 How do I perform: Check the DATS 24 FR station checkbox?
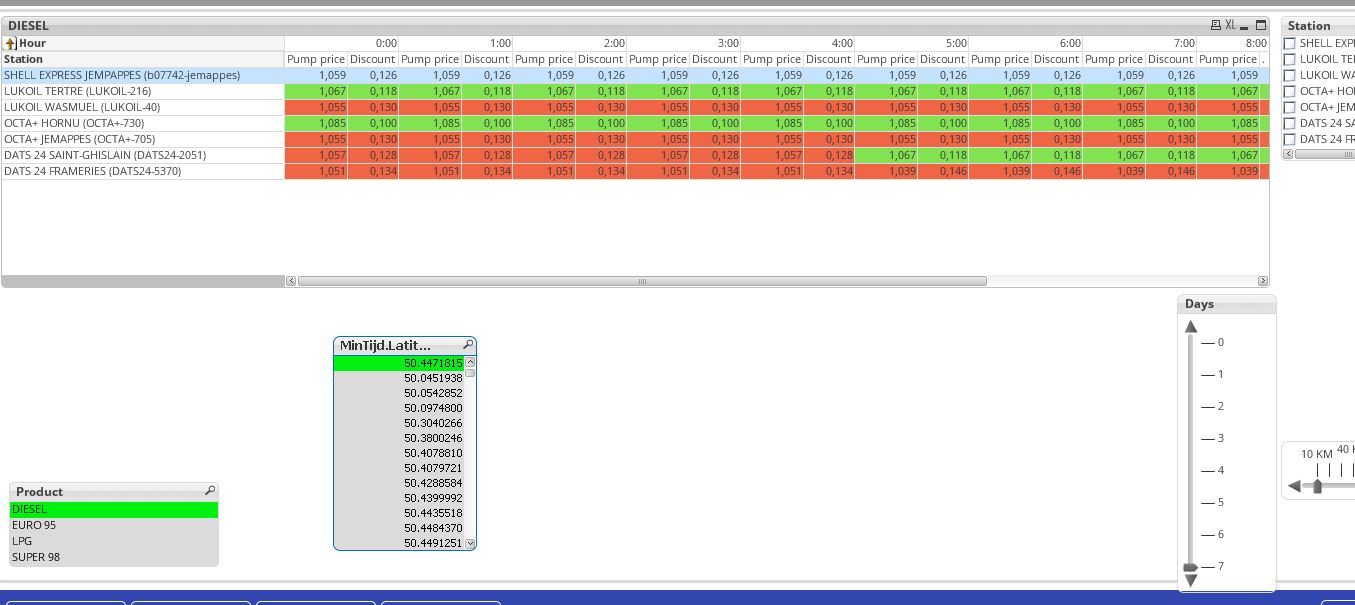click(1290, 139)
